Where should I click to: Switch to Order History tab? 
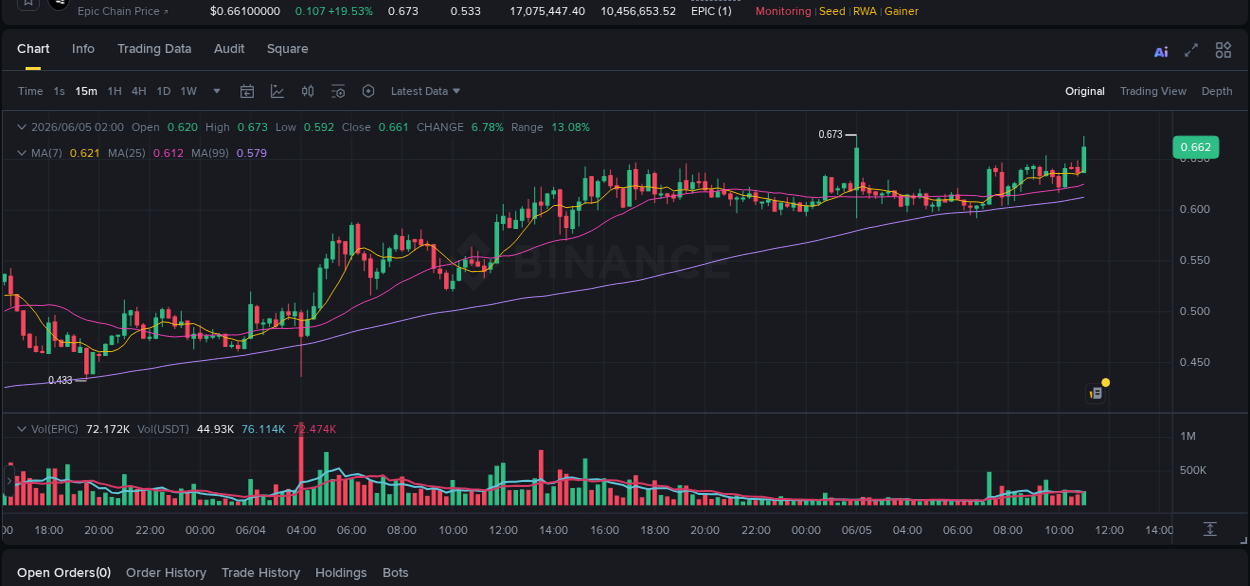(x=166, y=573)
